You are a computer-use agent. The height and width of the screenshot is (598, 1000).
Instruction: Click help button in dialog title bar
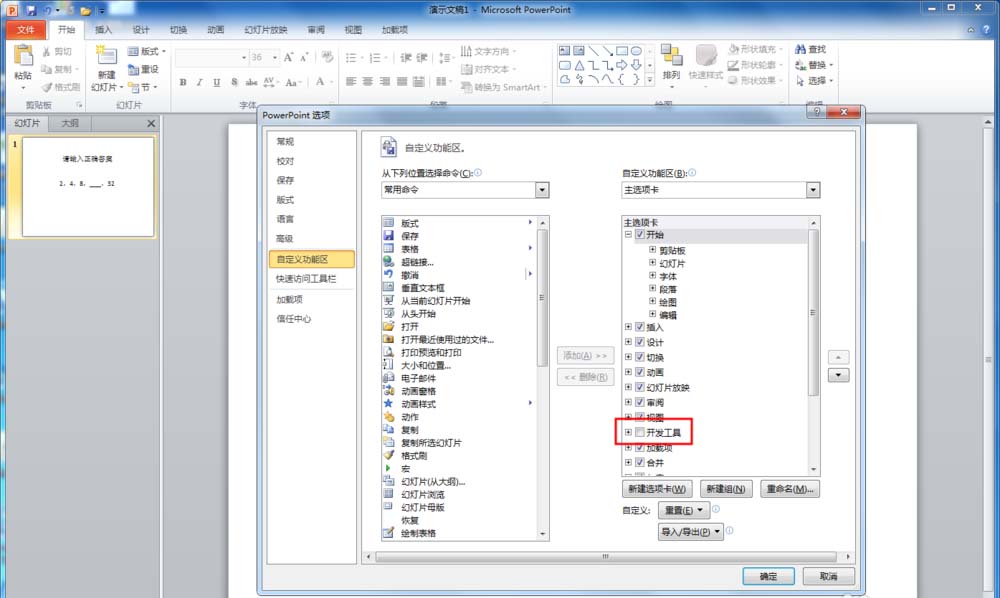[x=816, y=112]
